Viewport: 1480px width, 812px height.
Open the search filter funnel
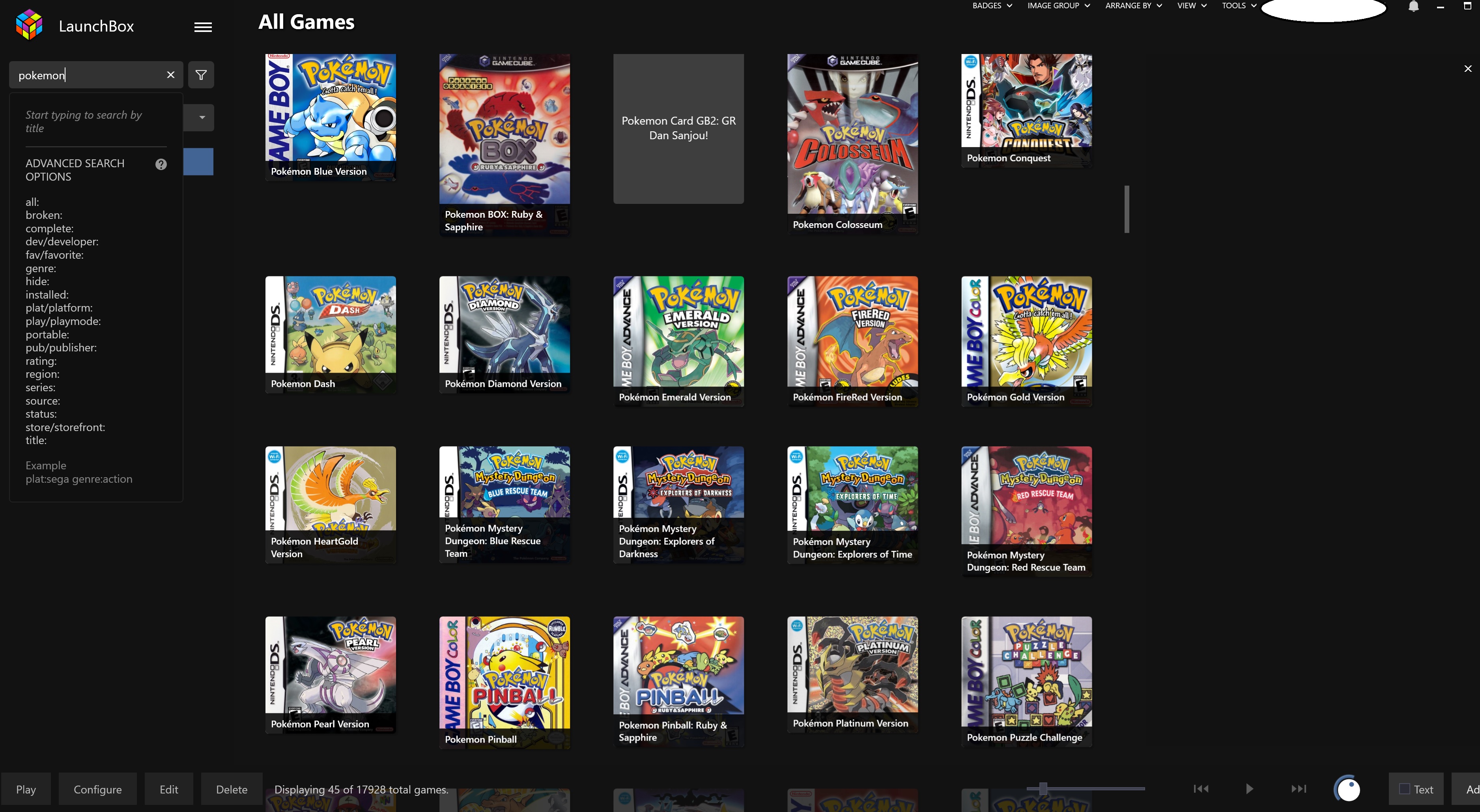click(x=201, y=75)
